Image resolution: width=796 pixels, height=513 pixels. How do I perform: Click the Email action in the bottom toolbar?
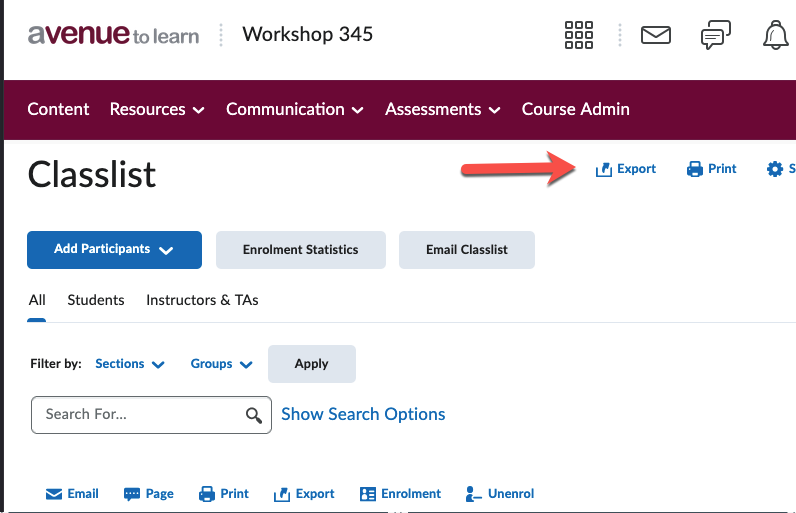pos(72,494)
